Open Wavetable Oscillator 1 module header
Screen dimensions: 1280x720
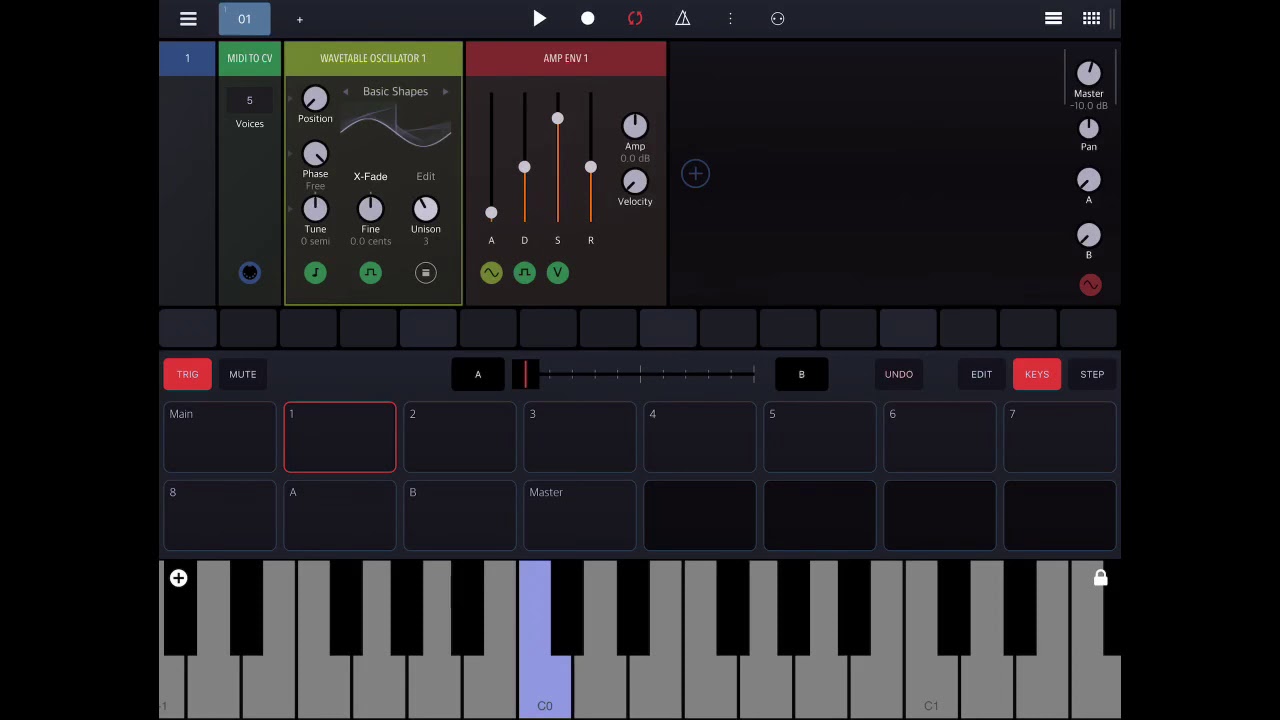(373, 58)
